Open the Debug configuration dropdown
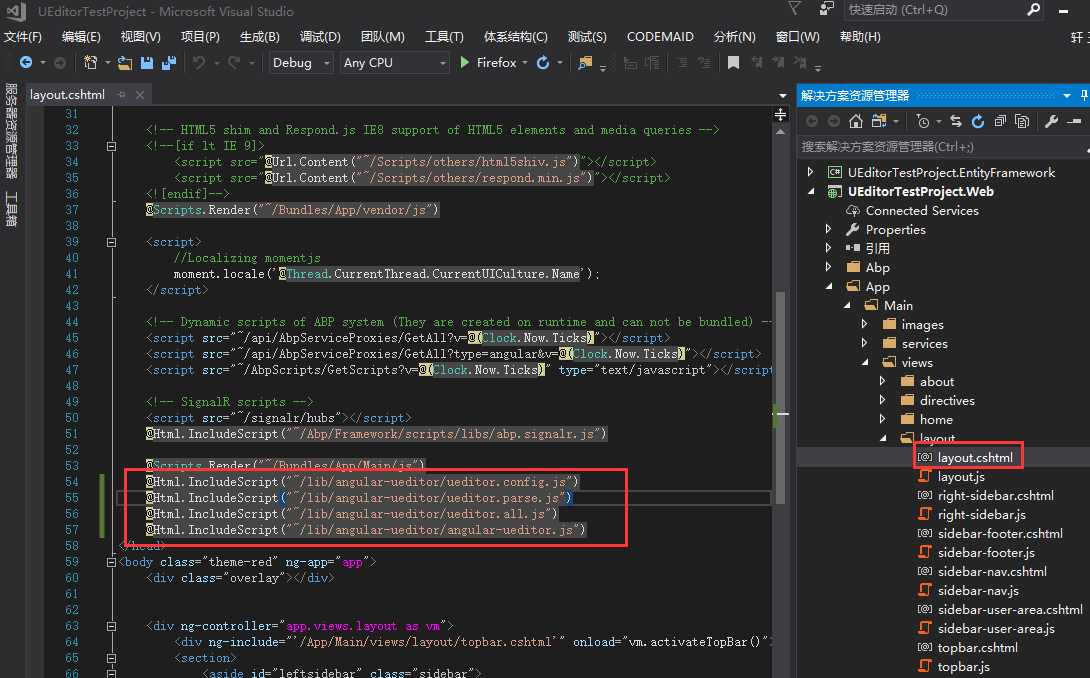The image size is (1090, 678). [301, 63]
